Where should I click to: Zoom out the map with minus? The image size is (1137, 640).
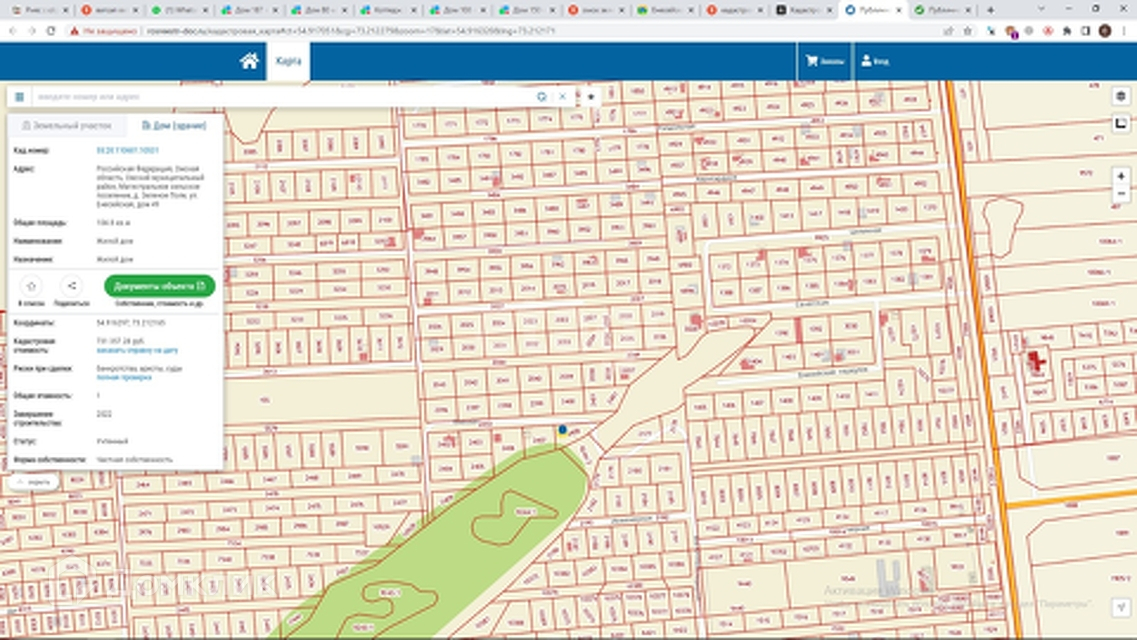pos(1121,194)
